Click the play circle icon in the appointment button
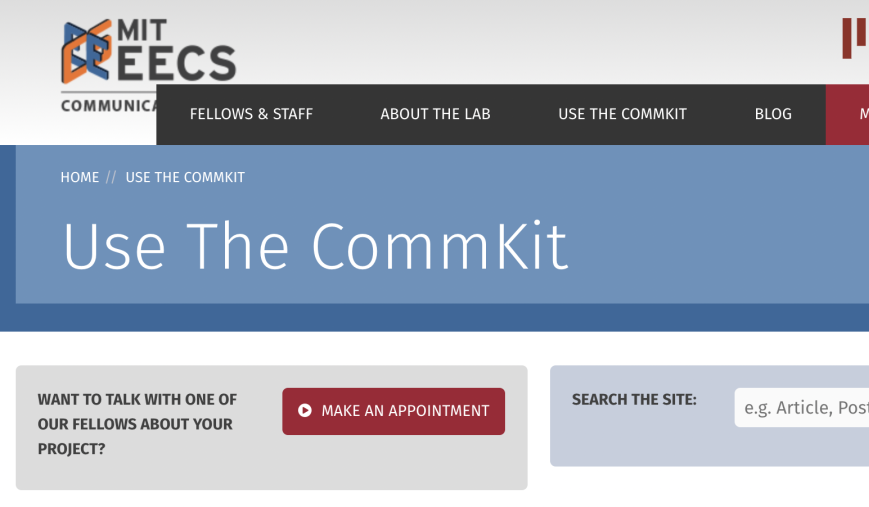The image size is (869, 507). [x=305, y=411]
